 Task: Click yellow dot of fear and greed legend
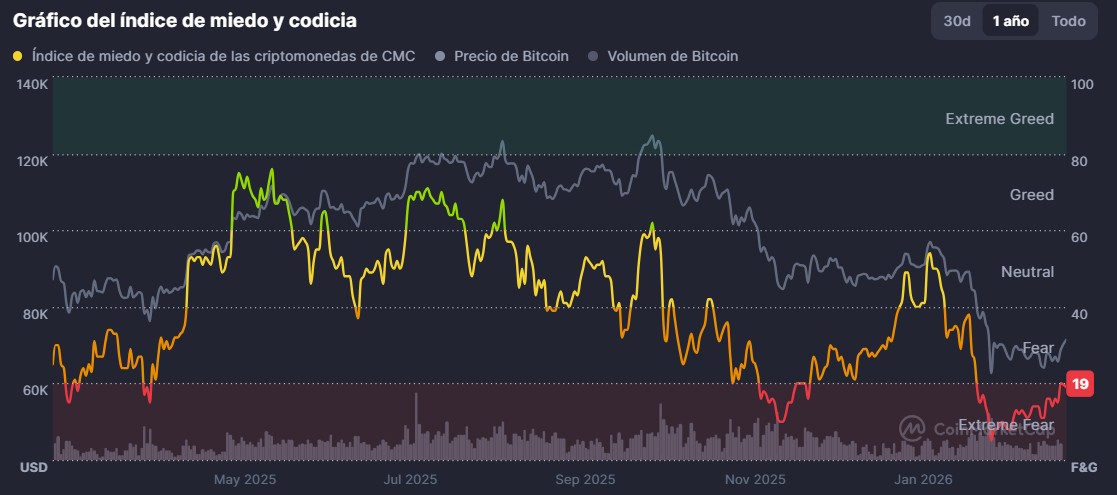tap(18, 57)
